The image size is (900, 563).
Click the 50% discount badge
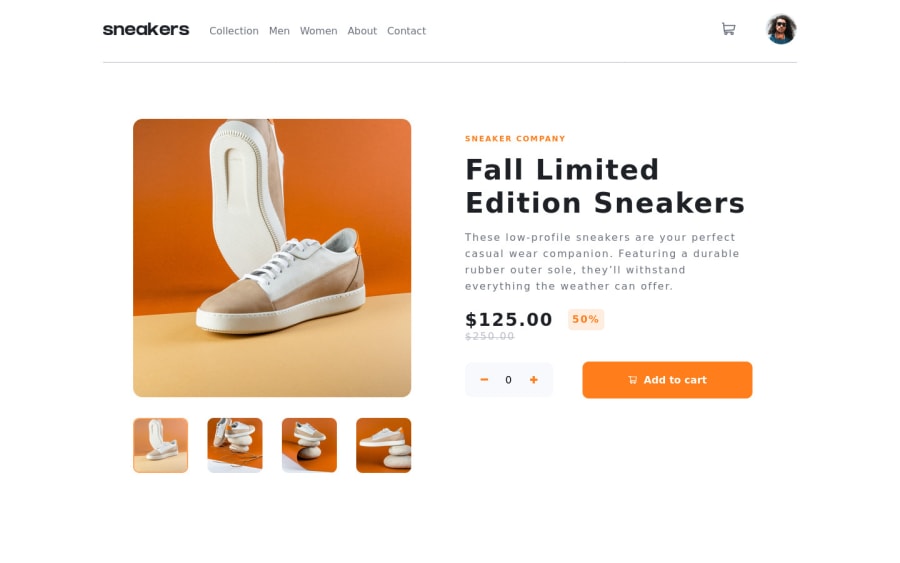tap(585, 319)
